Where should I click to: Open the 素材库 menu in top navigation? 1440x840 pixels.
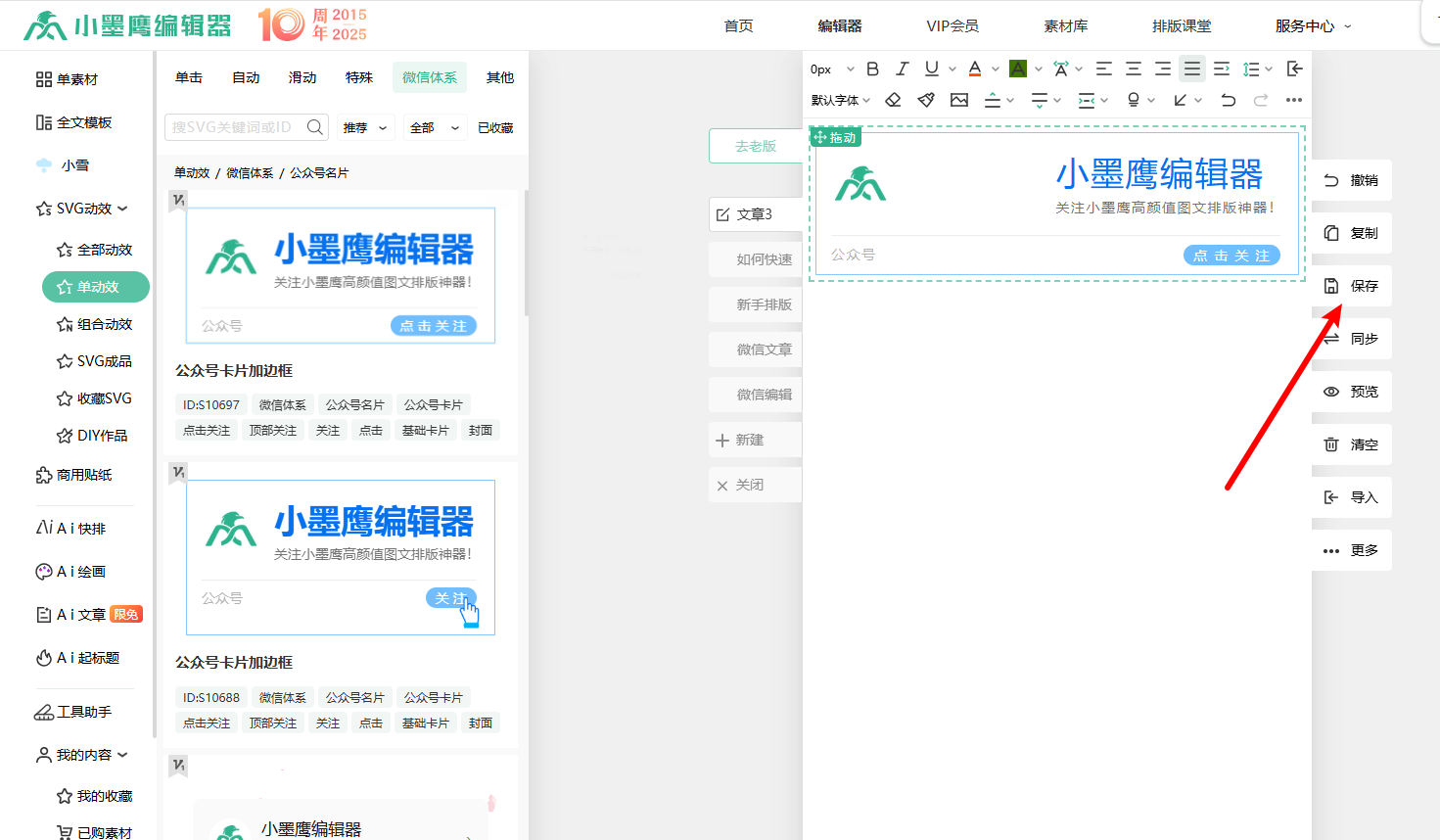1065,26
